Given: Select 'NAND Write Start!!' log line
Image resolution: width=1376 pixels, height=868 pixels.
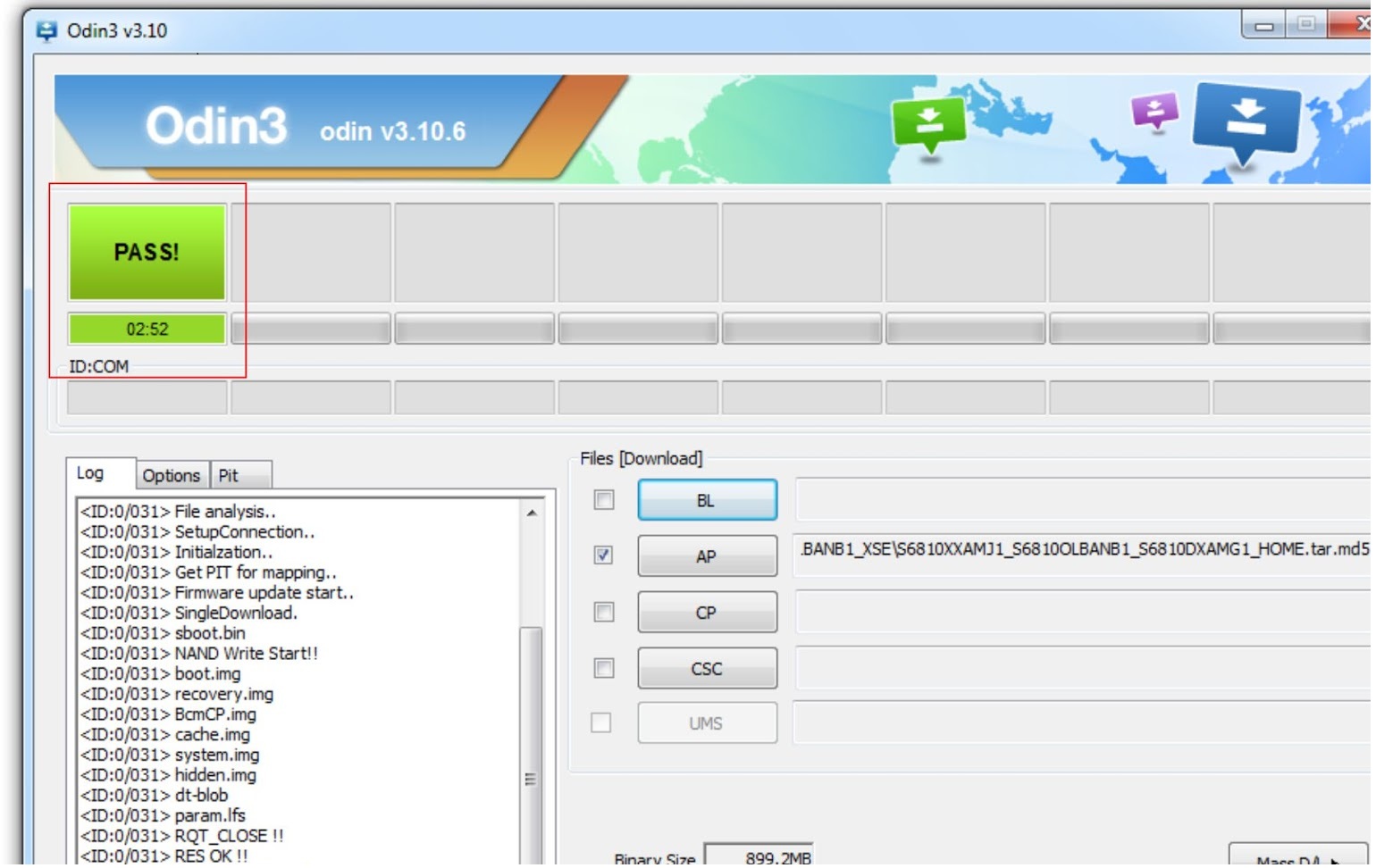Looking at the screenshot, I should pyautogui.click(x=199, y=654).
